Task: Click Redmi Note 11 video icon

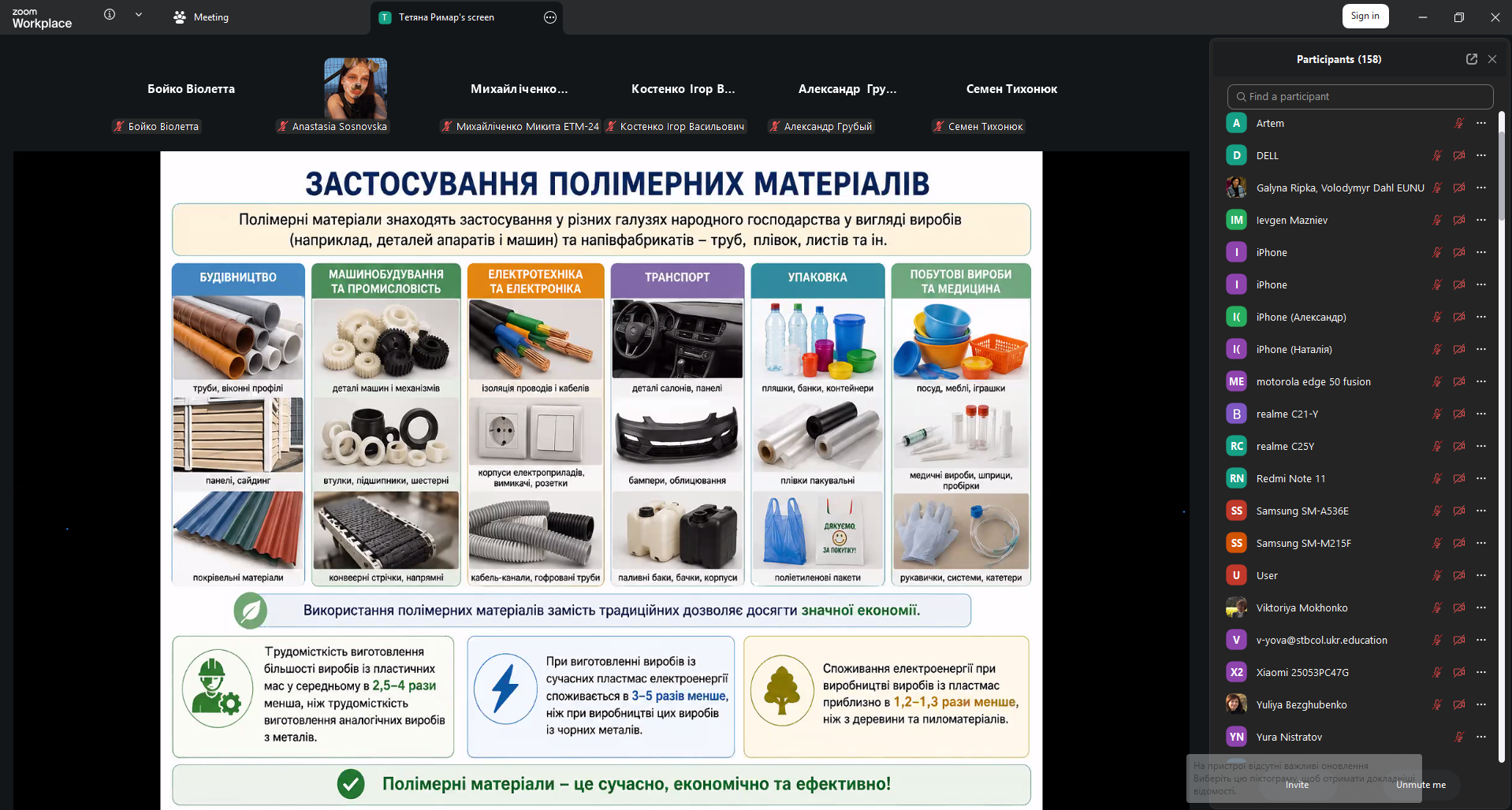Action: 1459,478
